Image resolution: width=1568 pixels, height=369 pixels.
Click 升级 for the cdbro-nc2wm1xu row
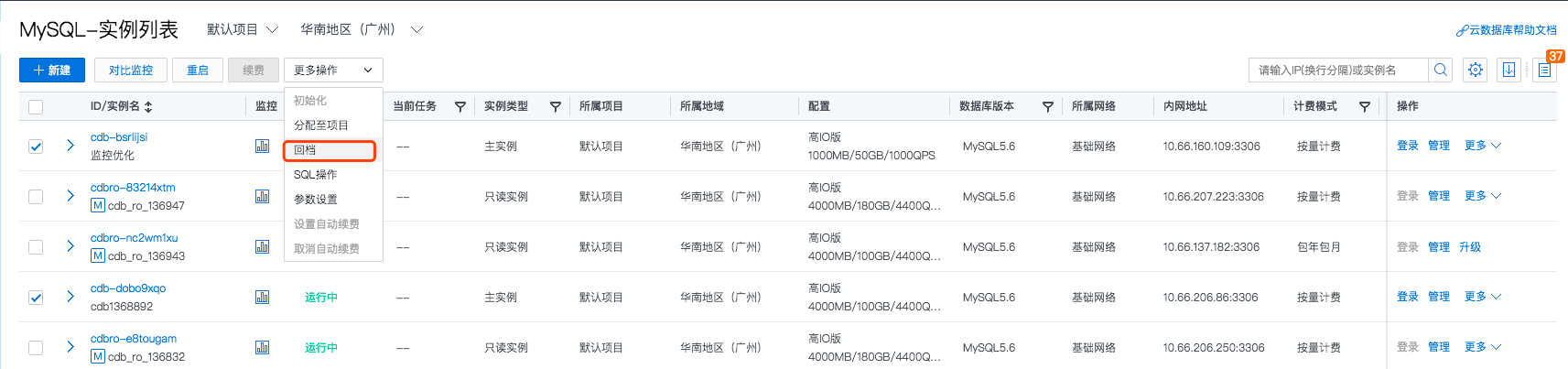point(1470,247)
